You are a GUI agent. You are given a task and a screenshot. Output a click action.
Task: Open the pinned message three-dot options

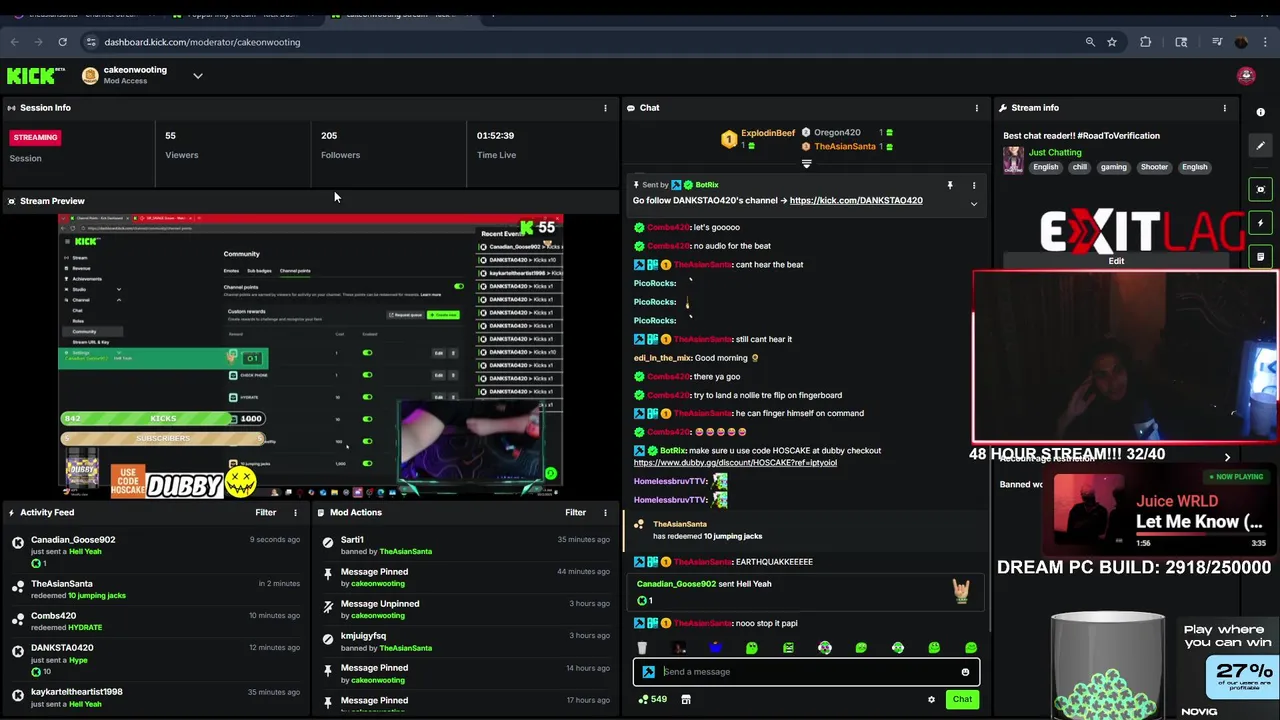974,186
